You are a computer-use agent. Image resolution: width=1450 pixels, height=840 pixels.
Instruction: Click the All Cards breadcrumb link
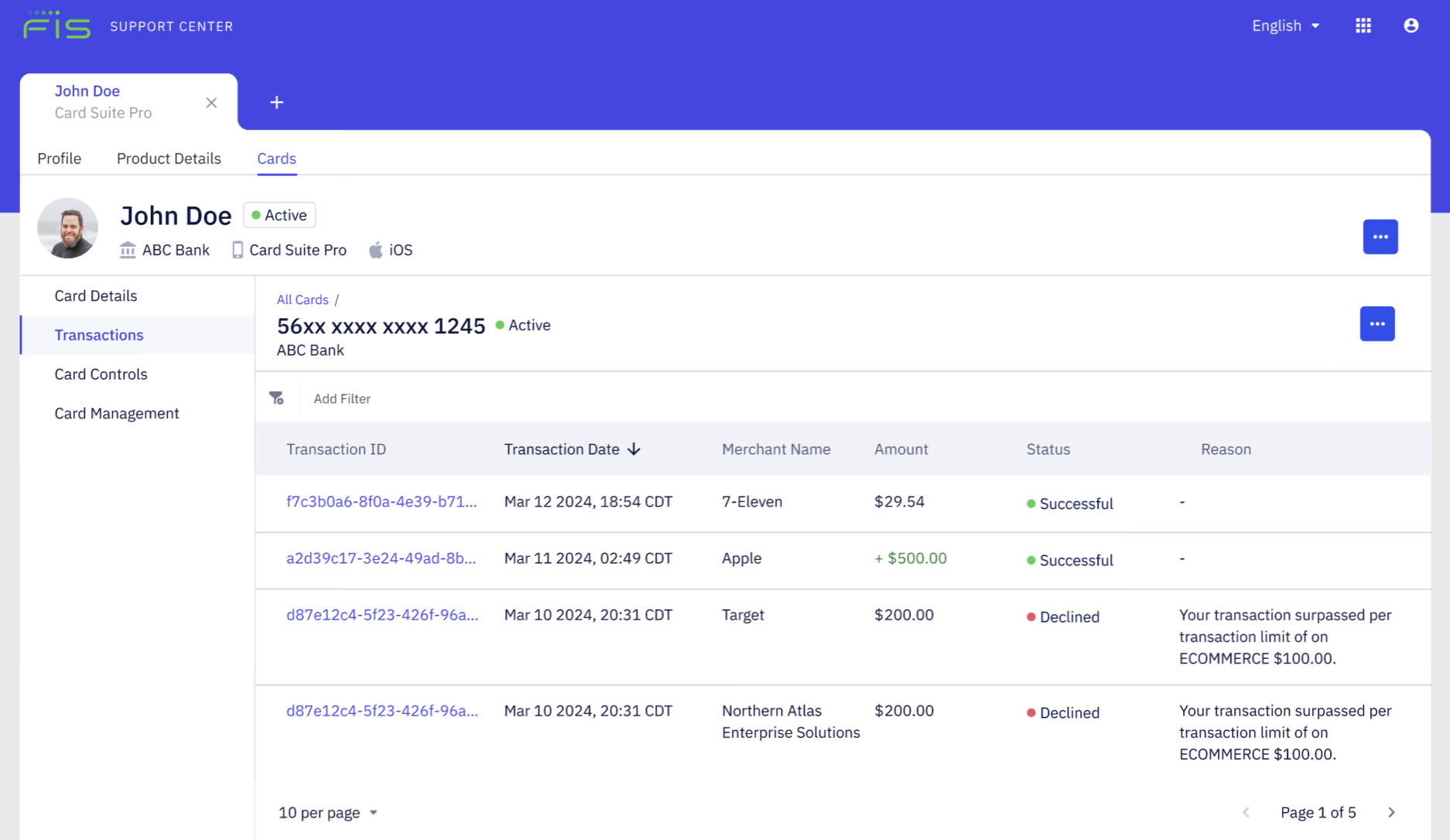(x=303, y=299)
